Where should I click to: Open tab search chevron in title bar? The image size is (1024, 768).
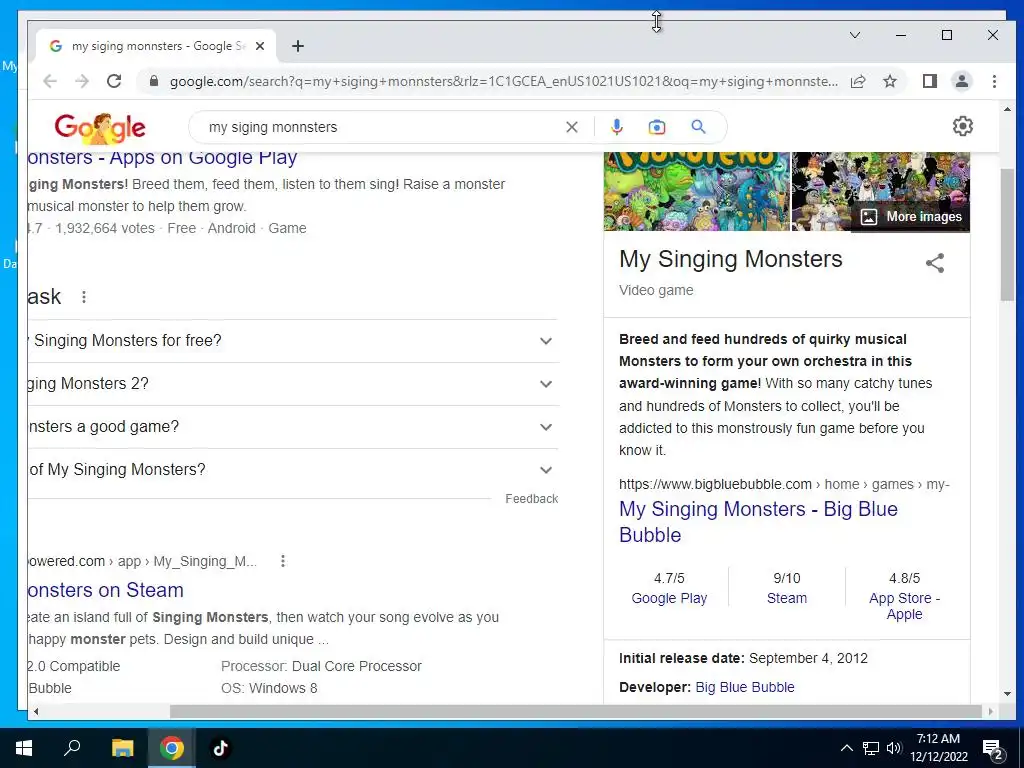pyautogui.click(x=855, y=35)
